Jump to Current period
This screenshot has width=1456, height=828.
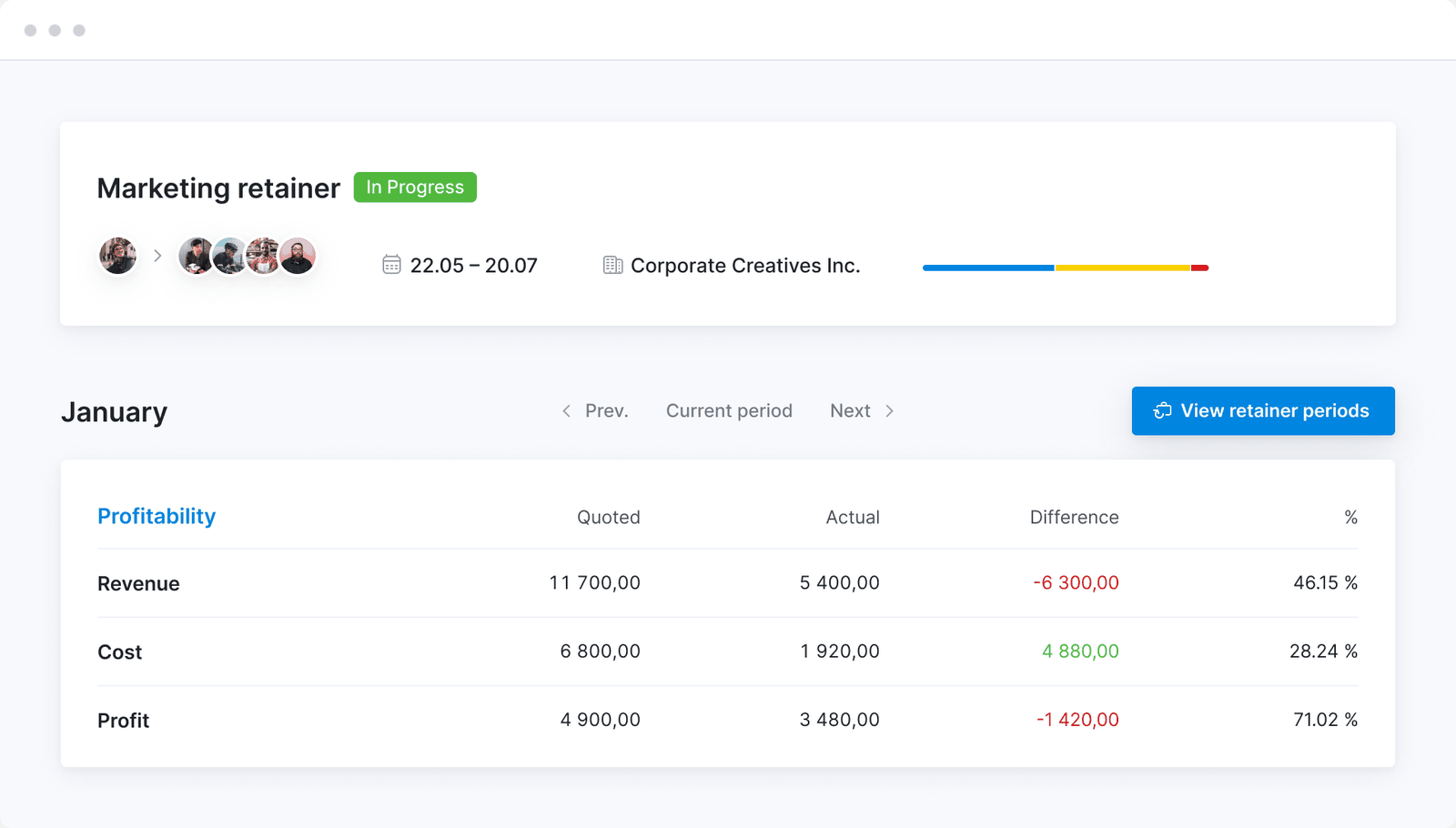click(x=729, y=411)
